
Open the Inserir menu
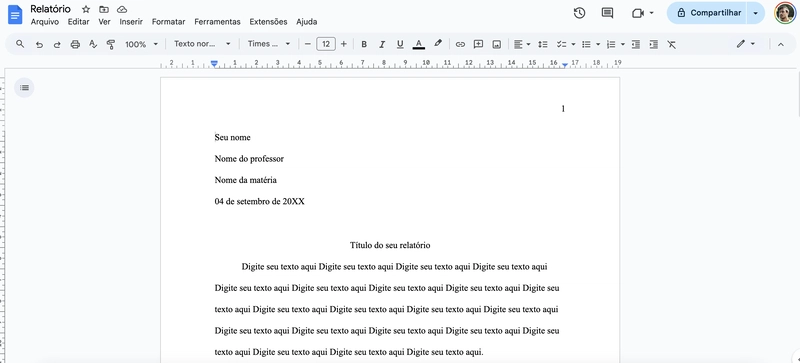pyautogui.click(x=131, y=22)
